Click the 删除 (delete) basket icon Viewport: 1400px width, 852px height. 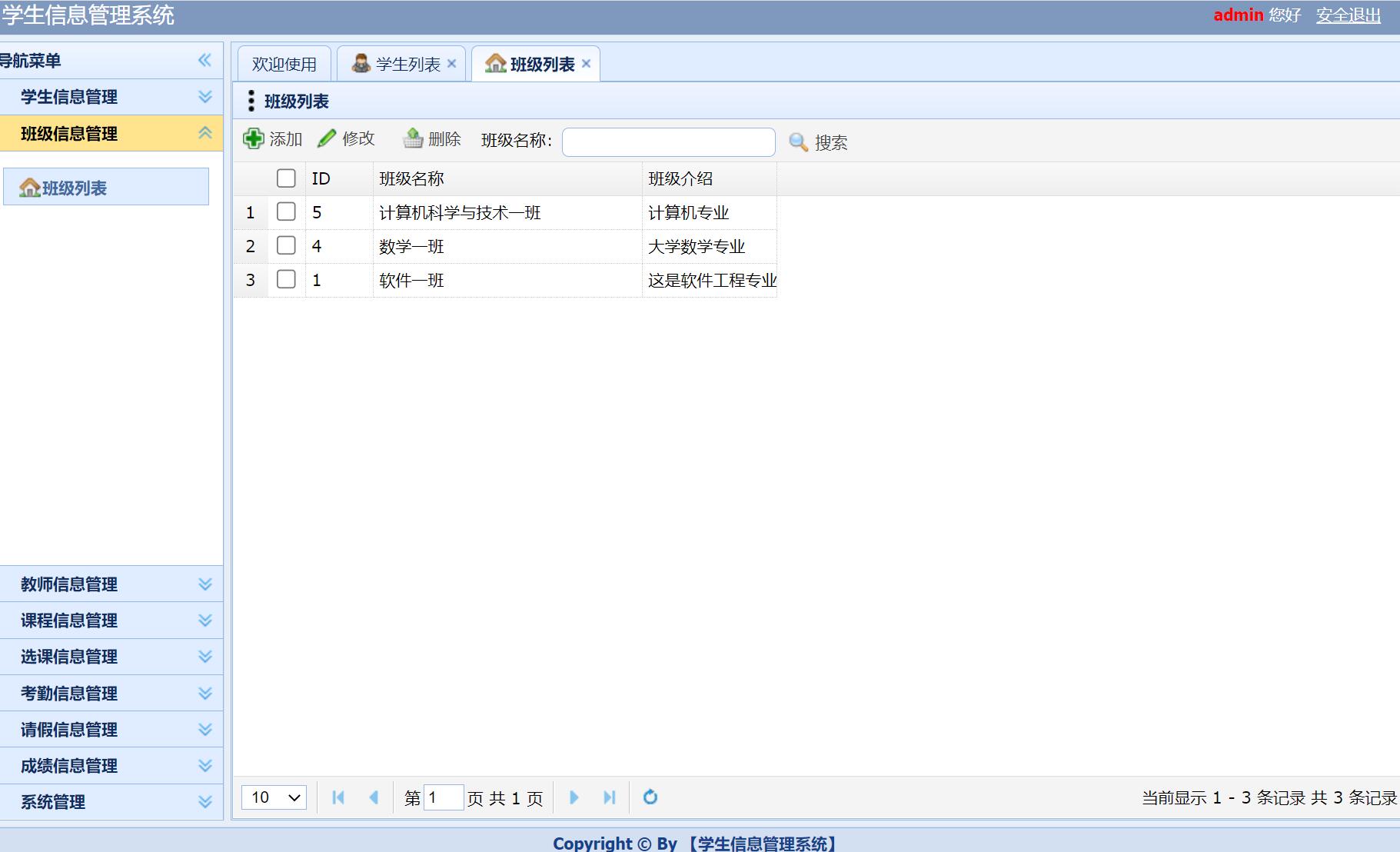413,138
